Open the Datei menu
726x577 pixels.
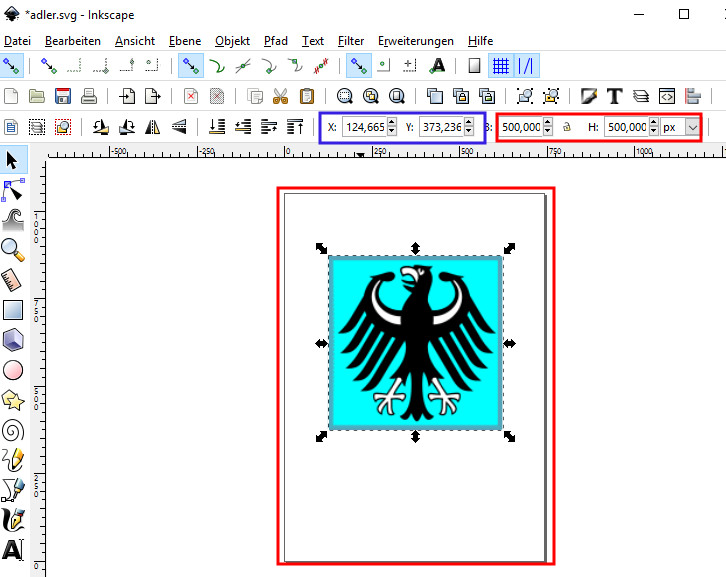(x=17, y=41)
